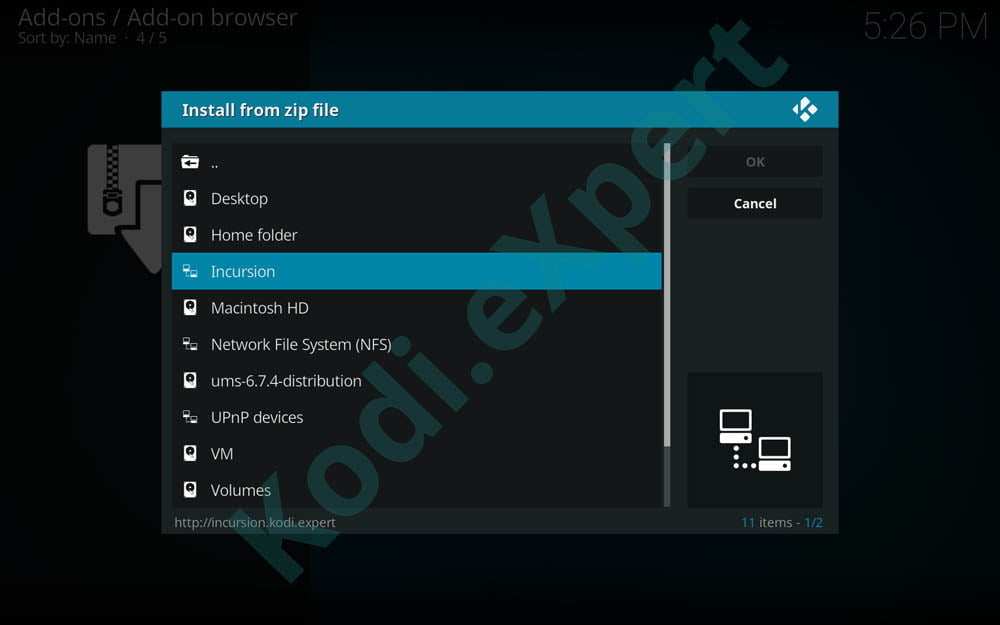Go up via the '..' entry
Screen dimensions: 1000x625
click(x=416, y=162)
